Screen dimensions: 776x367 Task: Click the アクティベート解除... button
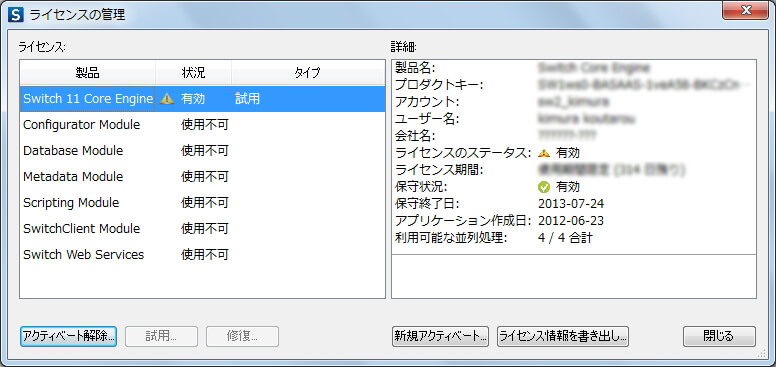coord(69,336)
